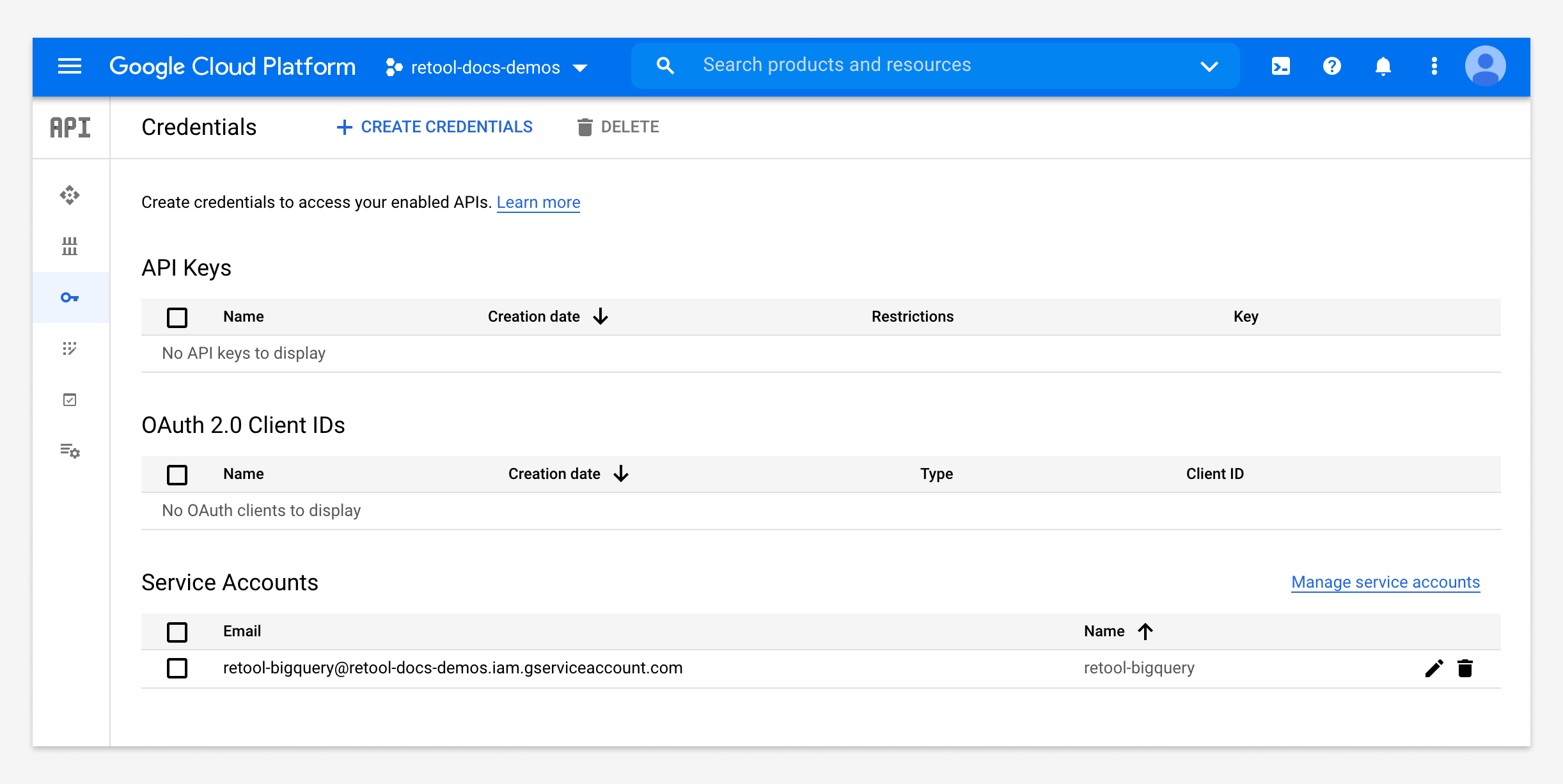This screenshot has height=784, width=1563.
Task: Open the Manage service accounts link
Action: point(1385,583)
